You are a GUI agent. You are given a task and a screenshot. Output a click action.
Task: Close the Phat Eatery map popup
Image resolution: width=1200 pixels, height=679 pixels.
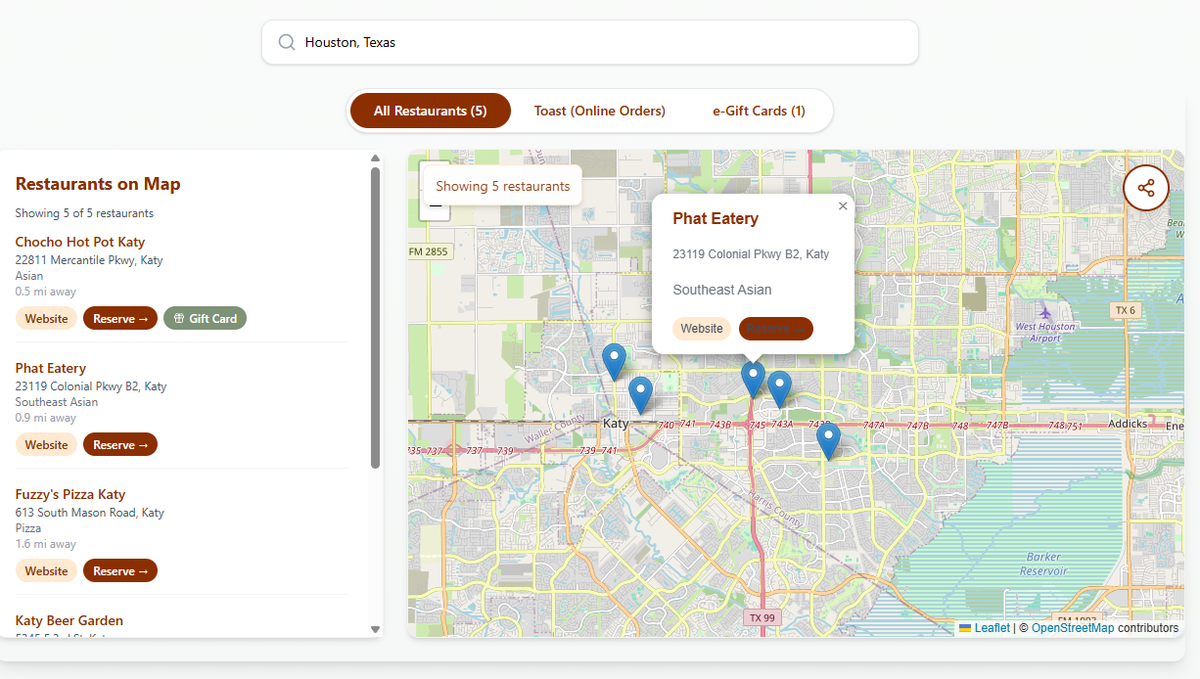[842, 206]
